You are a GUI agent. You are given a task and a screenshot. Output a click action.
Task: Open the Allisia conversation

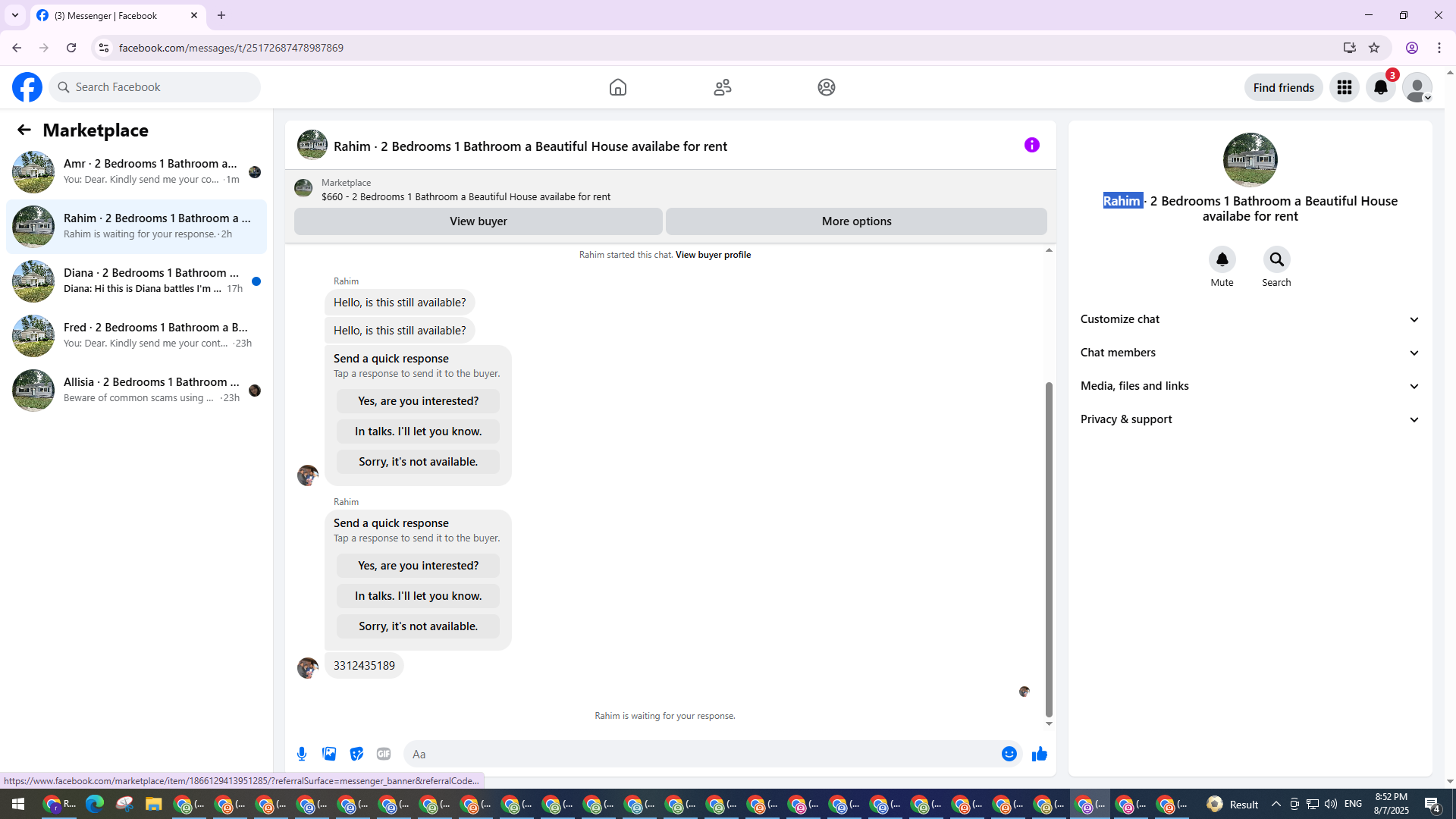point(136,391)
